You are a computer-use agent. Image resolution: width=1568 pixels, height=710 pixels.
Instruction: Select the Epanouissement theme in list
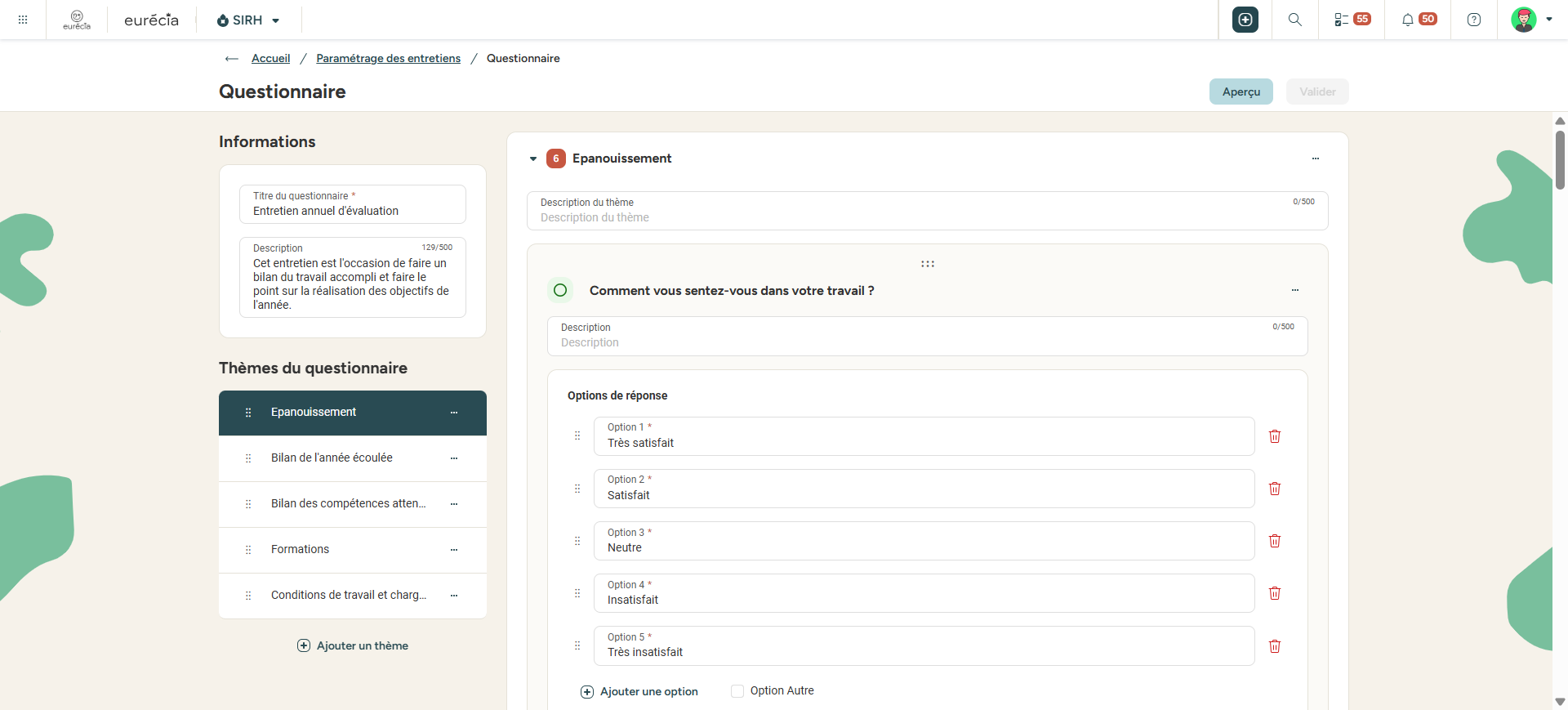(x=353, y=413)
